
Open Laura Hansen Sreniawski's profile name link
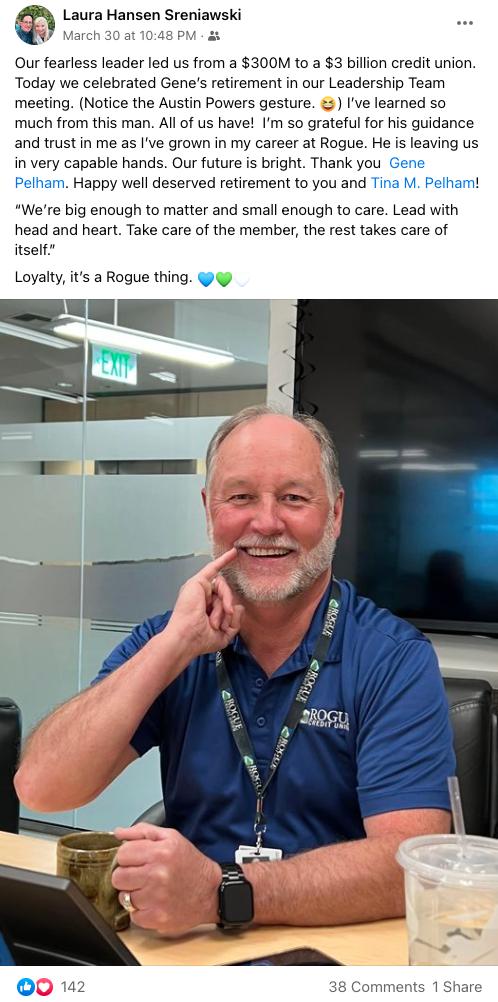point(152,14)
